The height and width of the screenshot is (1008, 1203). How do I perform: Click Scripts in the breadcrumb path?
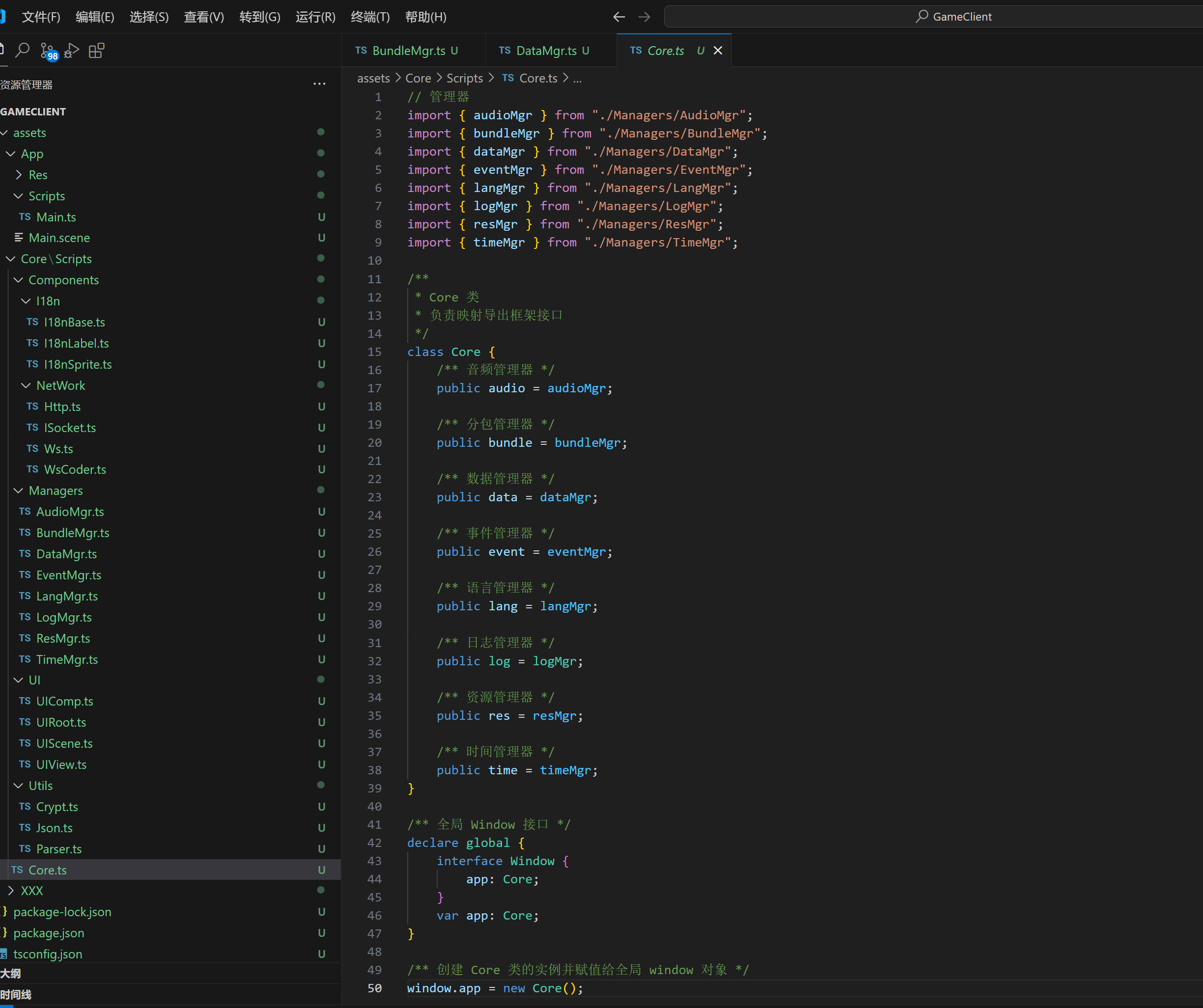point(464,78)
